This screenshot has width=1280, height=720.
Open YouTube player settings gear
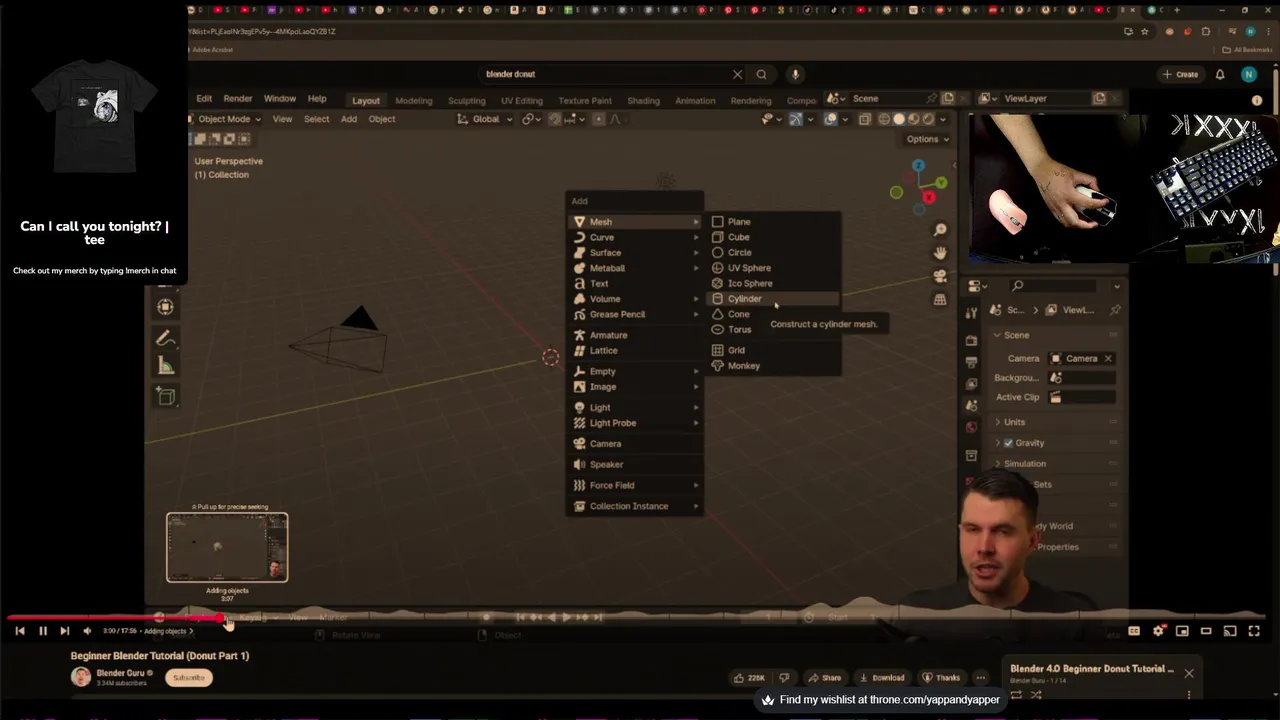1158,631
